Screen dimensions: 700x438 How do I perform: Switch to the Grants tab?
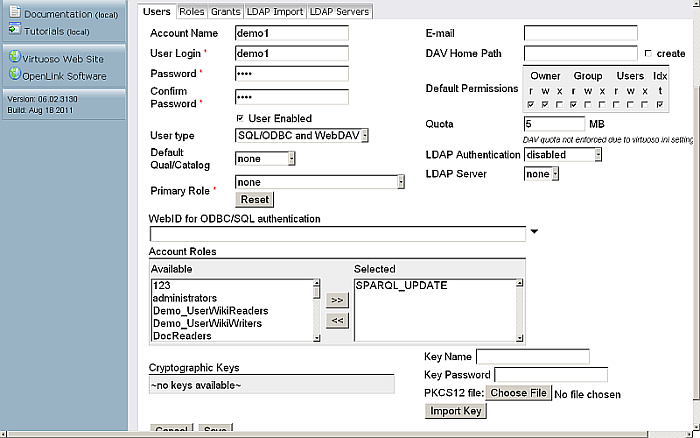[x=225, y=12]
